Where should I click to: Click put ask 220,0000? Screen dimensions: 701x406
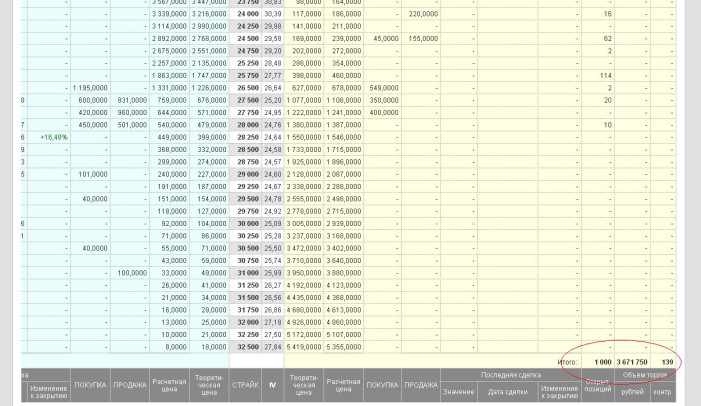423,14
